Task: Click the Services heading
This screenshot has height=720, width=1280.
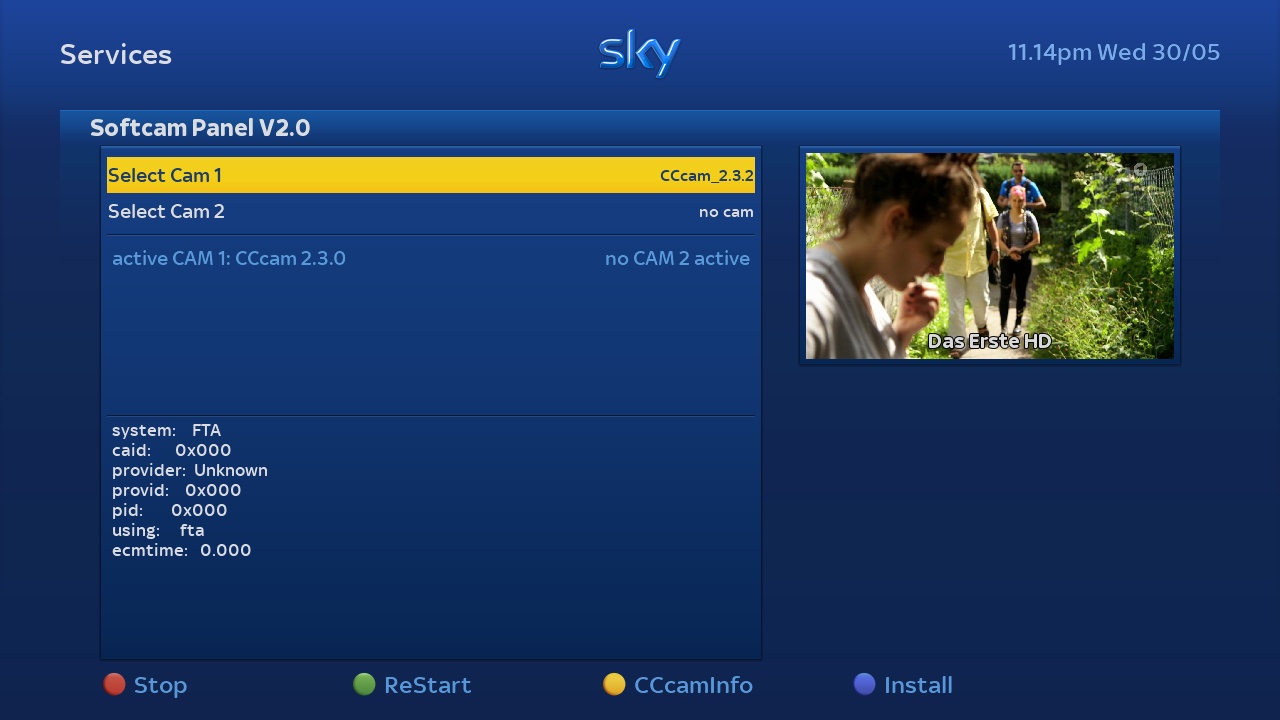Action: [116, 54]
